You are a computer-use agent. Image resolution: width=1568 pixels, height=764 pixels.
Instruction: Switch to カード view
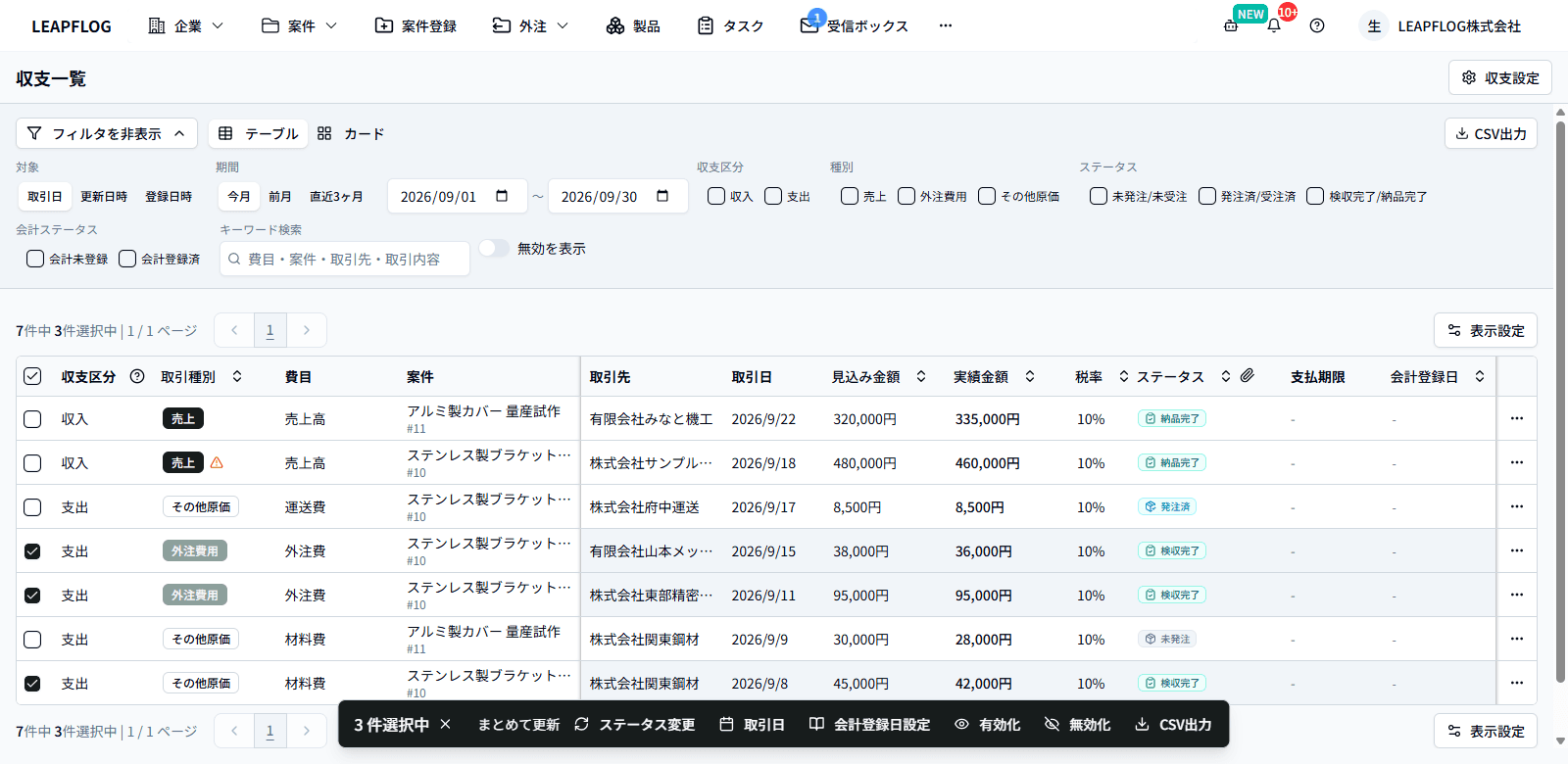click(x=351, y=133)
